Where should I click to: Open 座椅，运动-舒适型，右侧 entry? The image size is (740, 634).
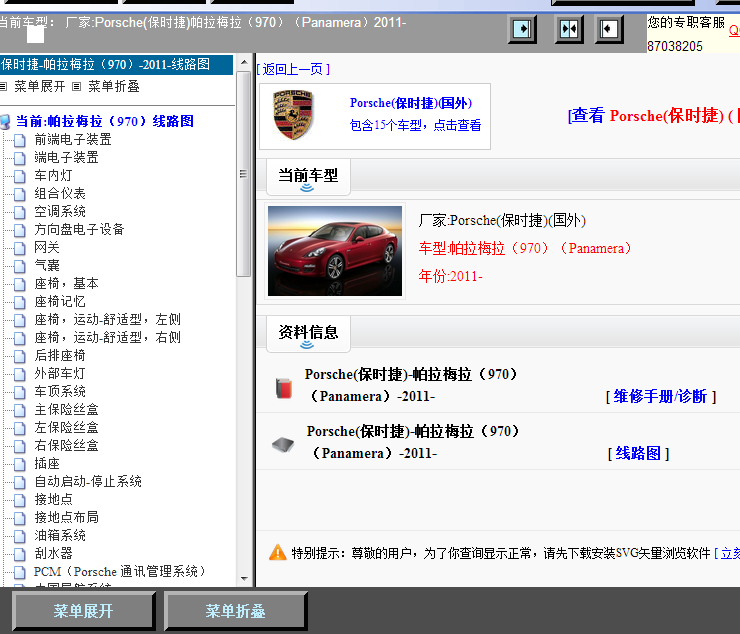[x=108, y=338]
